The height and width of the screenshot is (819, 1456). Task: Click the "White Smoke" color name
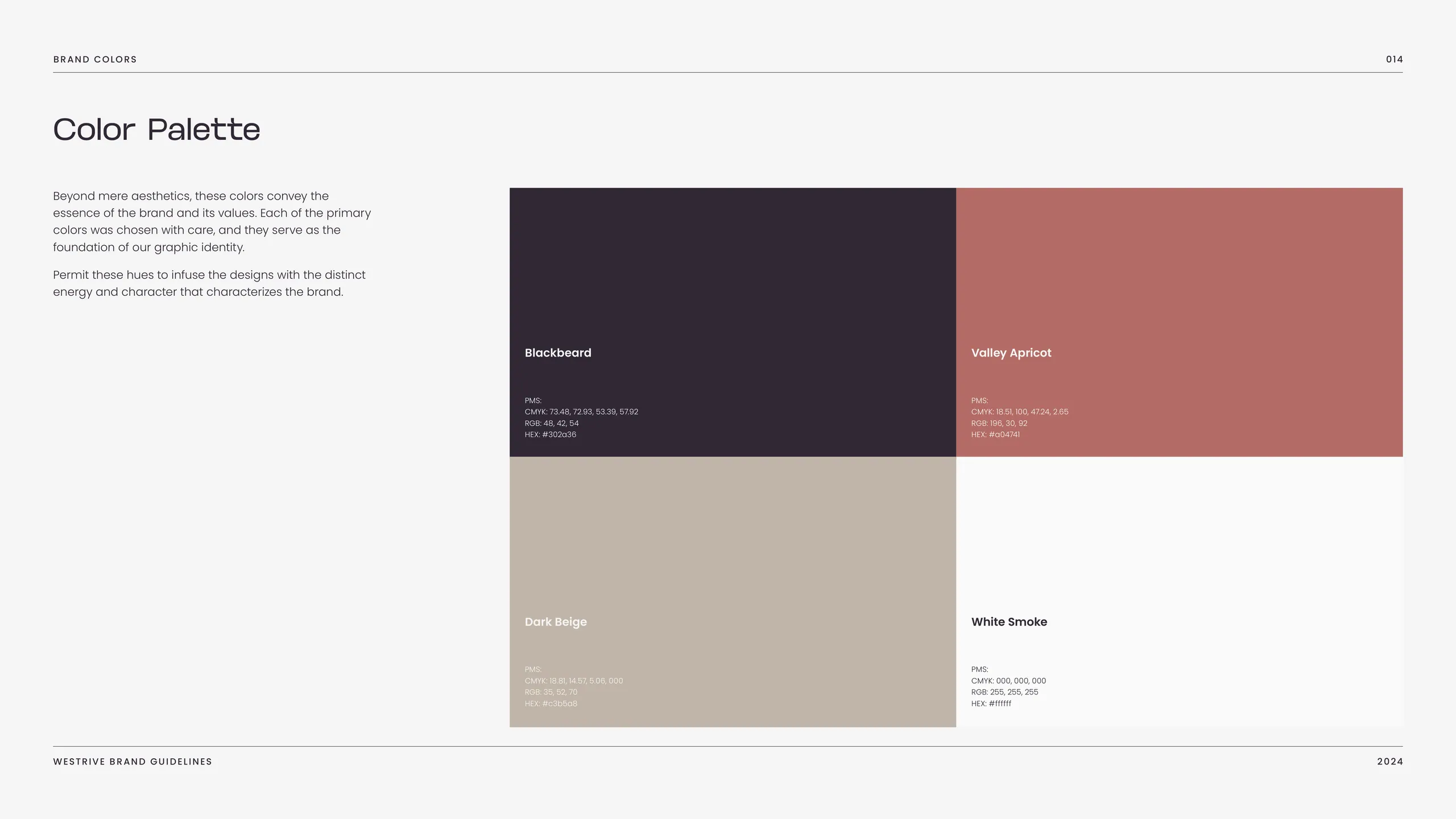pos(1009,622)
